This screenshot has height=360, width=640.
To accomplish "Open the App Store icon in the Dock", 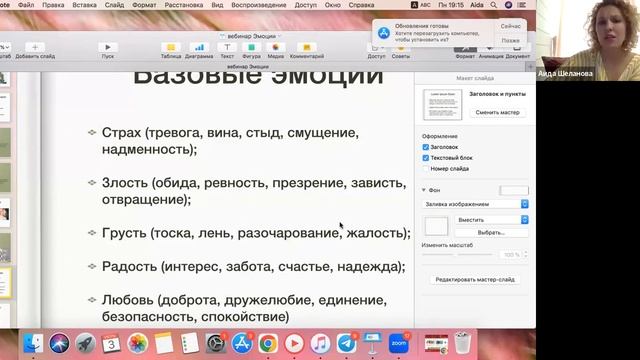I will (x=242, y=343).
